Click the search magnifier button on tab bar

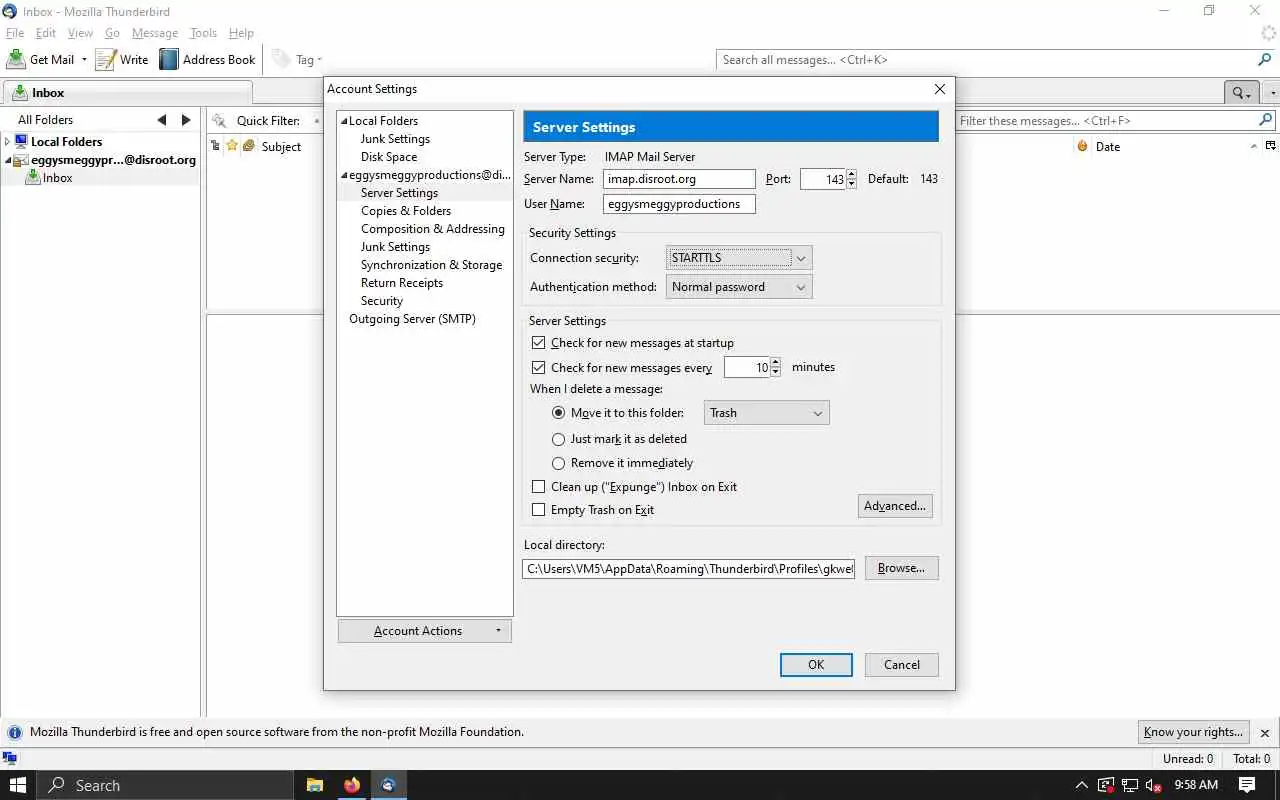coord(1241,92)
